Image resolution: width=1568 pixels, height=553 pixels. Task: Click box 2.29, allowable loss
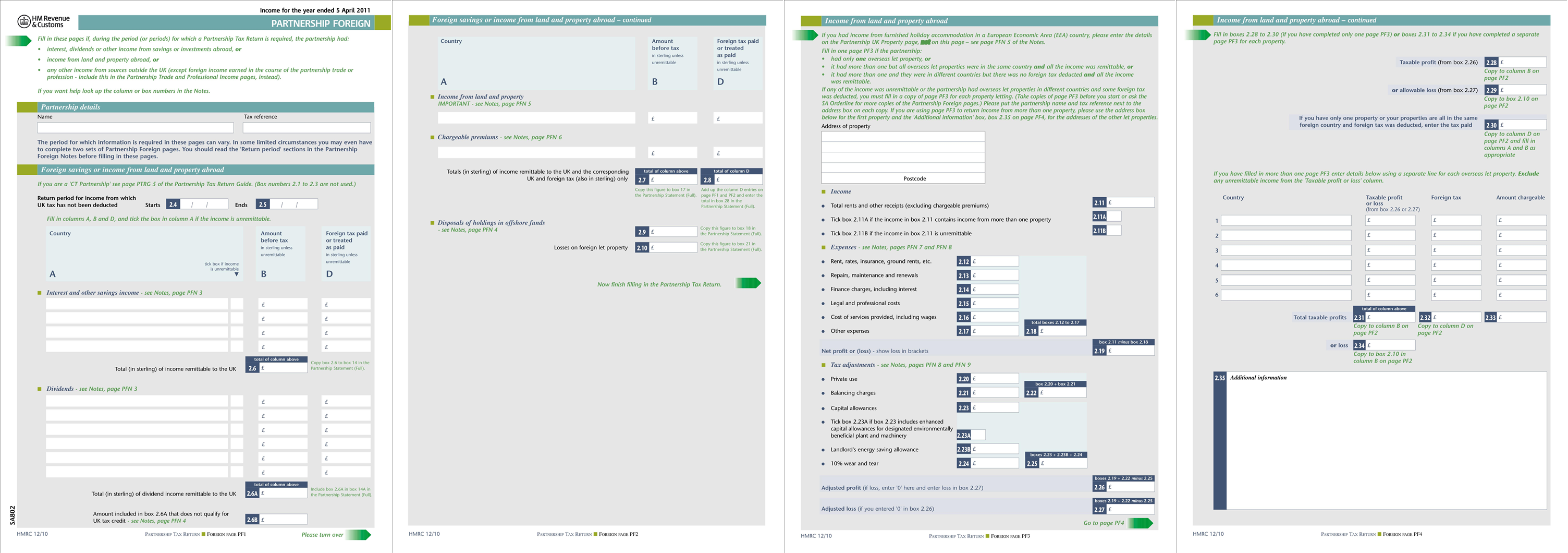pos(1522,90)
